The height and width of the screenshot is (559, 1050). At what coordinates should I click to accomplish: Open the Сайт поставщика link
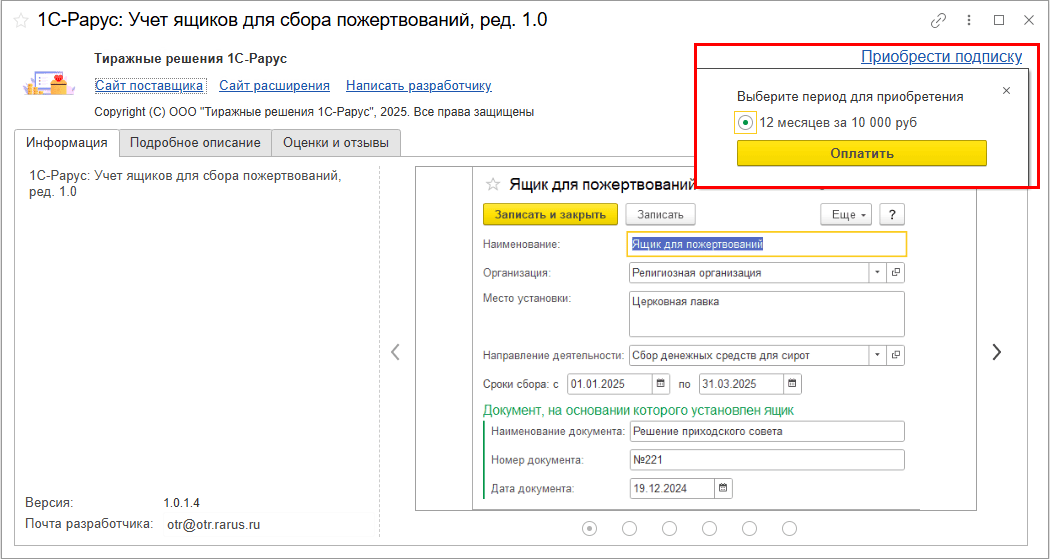click(x=149, y=86)
